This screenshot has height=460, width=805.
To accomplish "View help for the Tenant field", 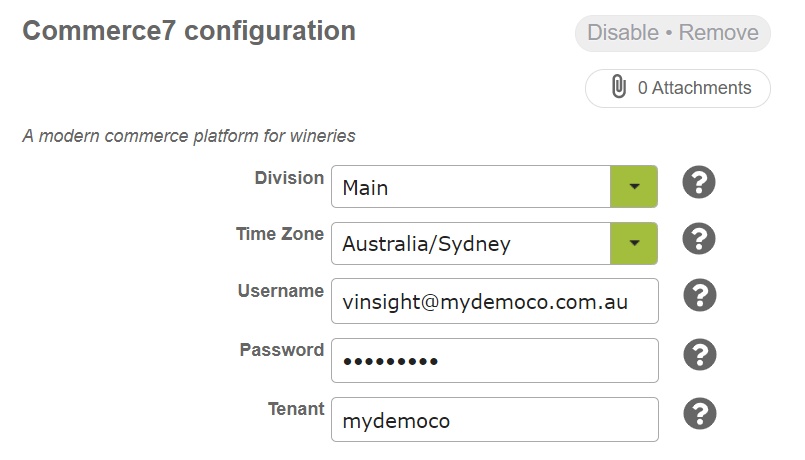I will click(700, 414).
